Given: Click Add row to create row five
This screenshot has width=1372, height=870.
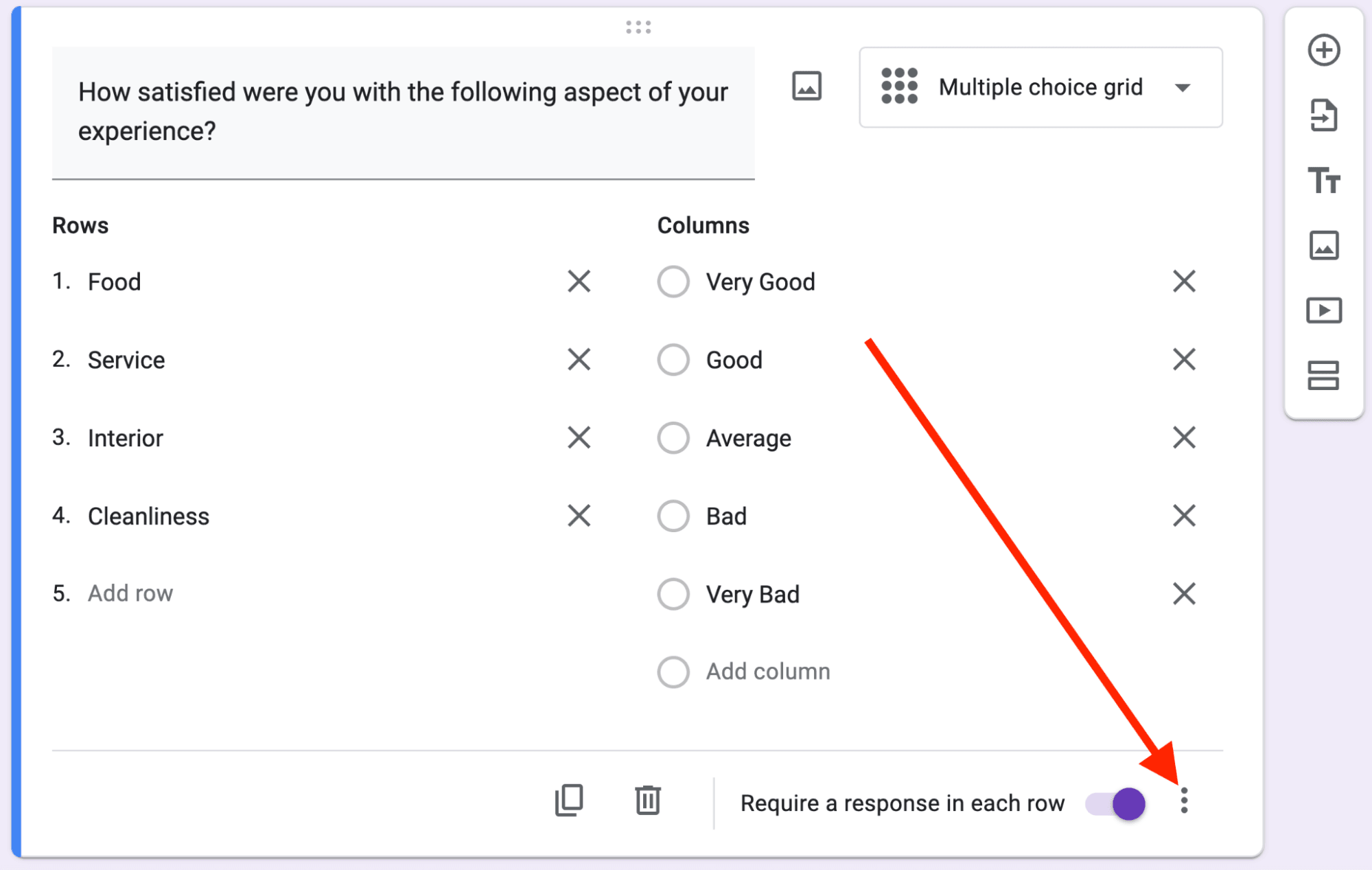Looking at the screenshot, I should pos(130,593).
